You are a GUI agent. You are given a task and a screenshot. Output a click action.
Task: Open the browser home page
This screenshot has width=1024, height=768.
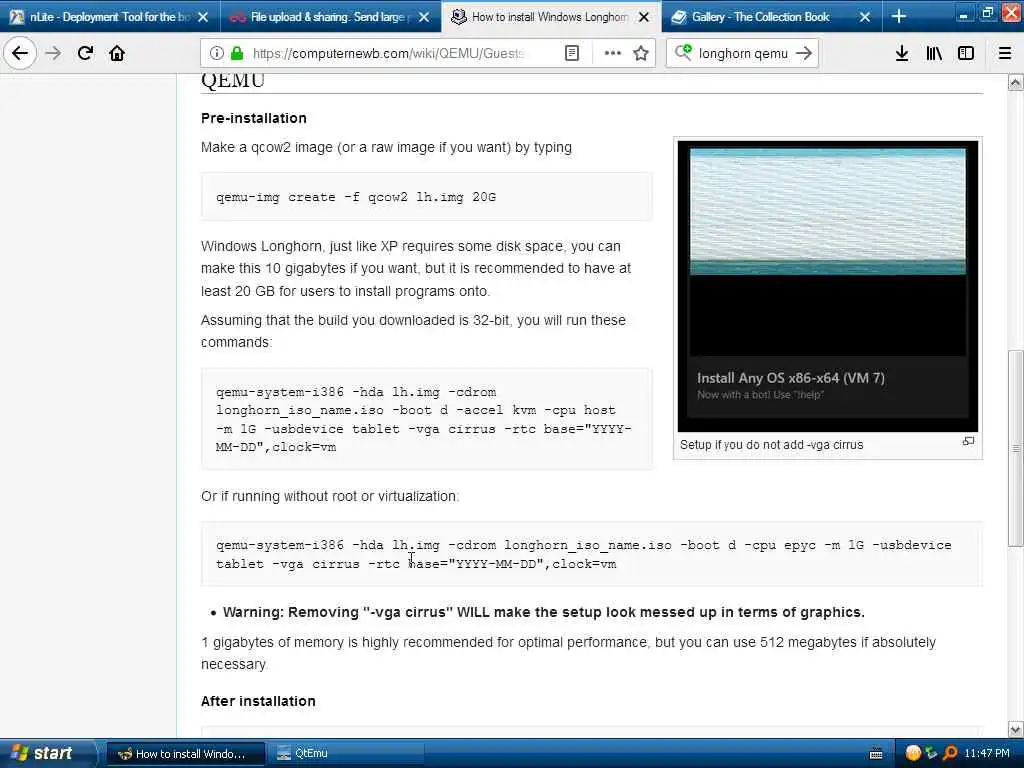tap(117, 53)
